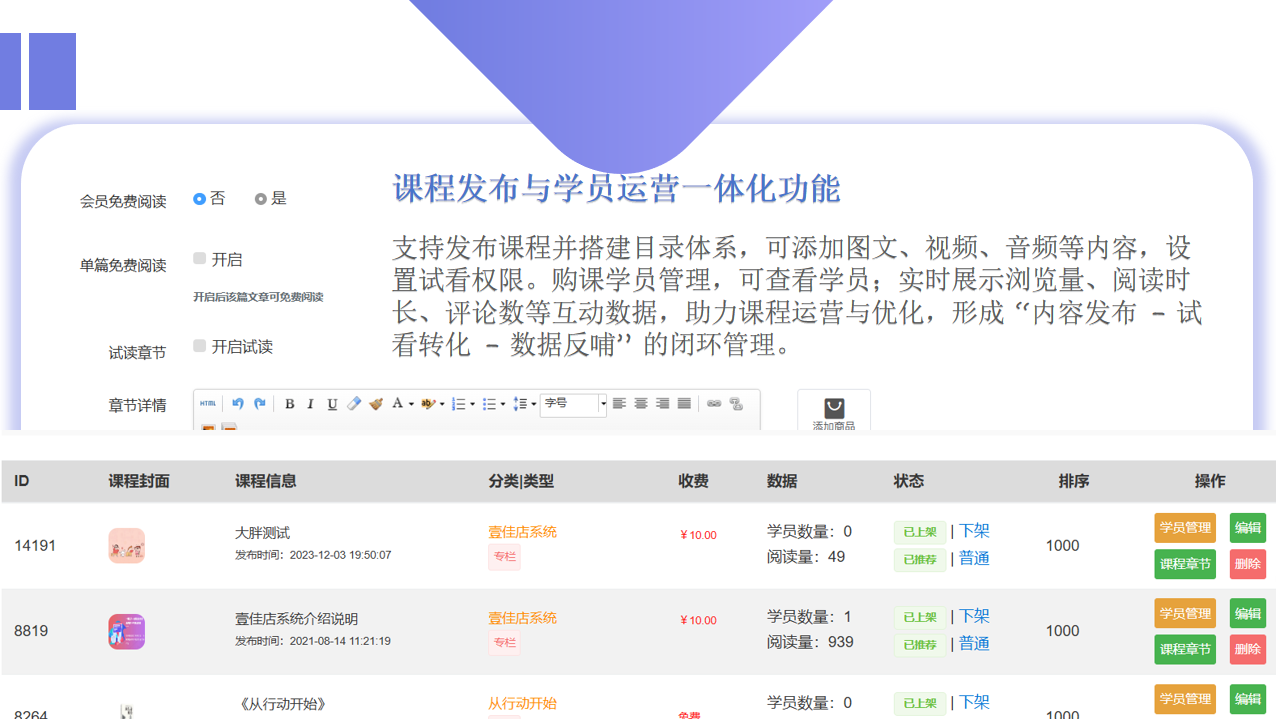The height and width of the screenshot is (719, 1276).
Task: Toggle bold formatting in chapter editor
Action: 290,404
